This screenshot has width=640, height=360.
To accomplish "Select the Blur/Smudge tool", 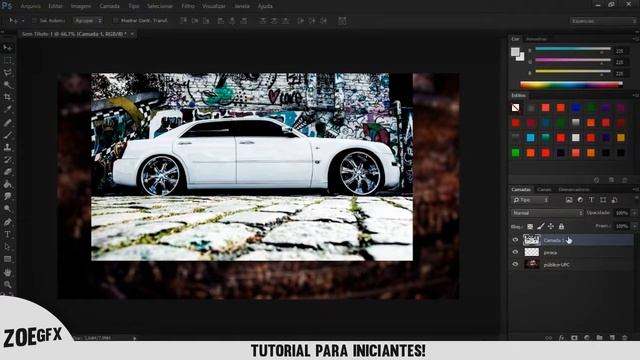I will (8, 196).
